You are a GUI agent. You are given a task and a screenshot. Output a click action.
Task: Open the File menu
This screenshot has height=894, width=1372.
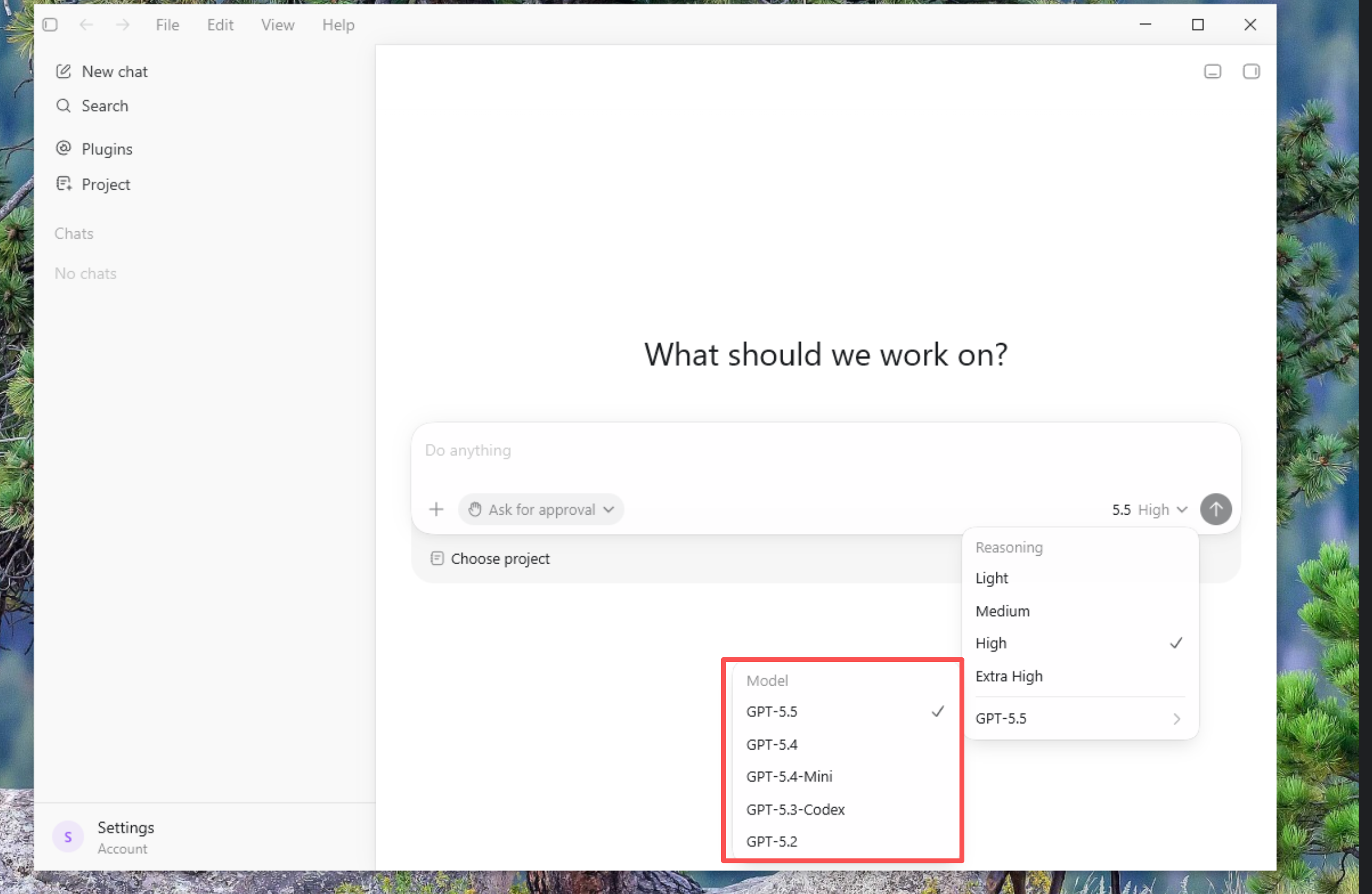click(167, 25)
